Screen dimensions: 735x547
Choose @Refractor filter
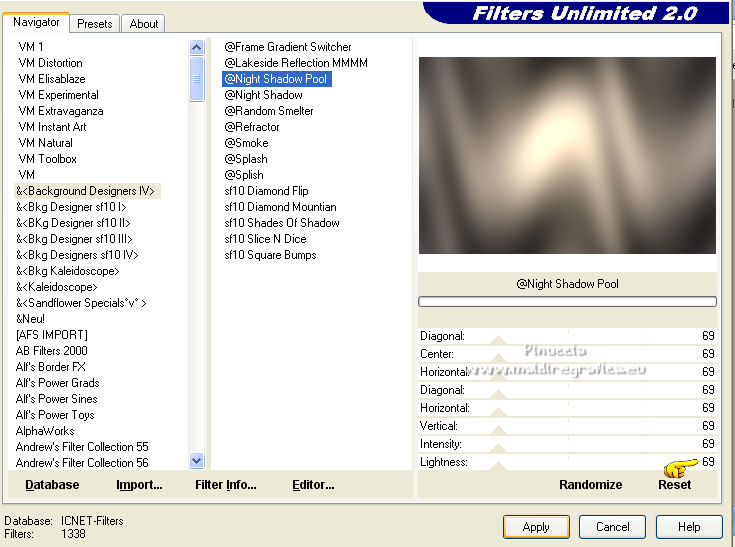252,127
